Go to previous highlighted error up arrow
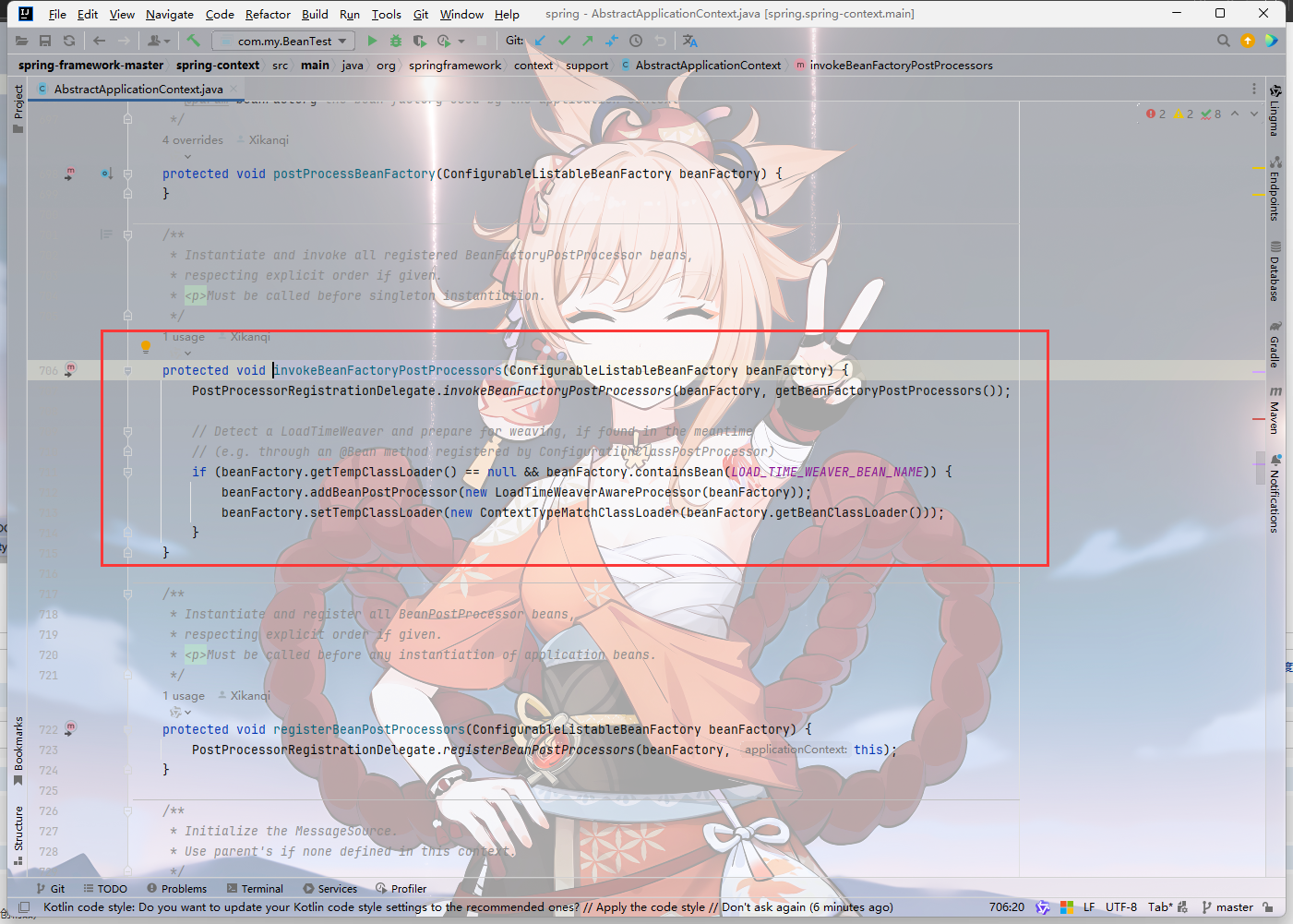 click(x=1235, y=114)
